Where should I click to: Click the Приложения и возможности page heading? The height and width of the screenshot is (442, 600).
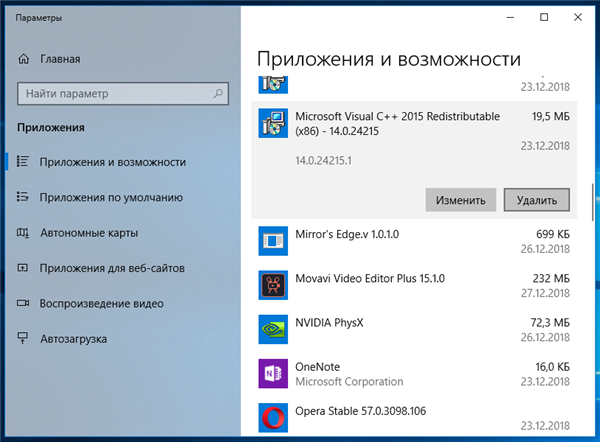(x=389, y=60)
